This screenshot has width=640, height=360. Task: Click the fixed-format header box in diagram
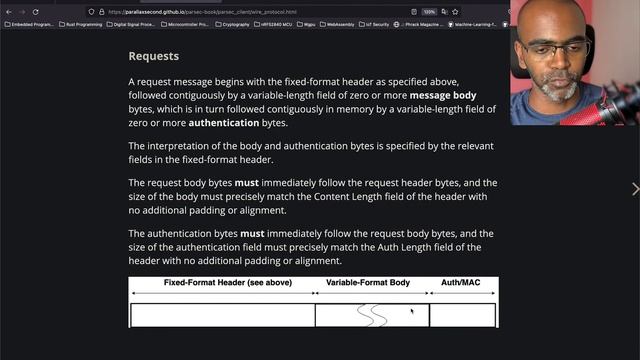223,315
